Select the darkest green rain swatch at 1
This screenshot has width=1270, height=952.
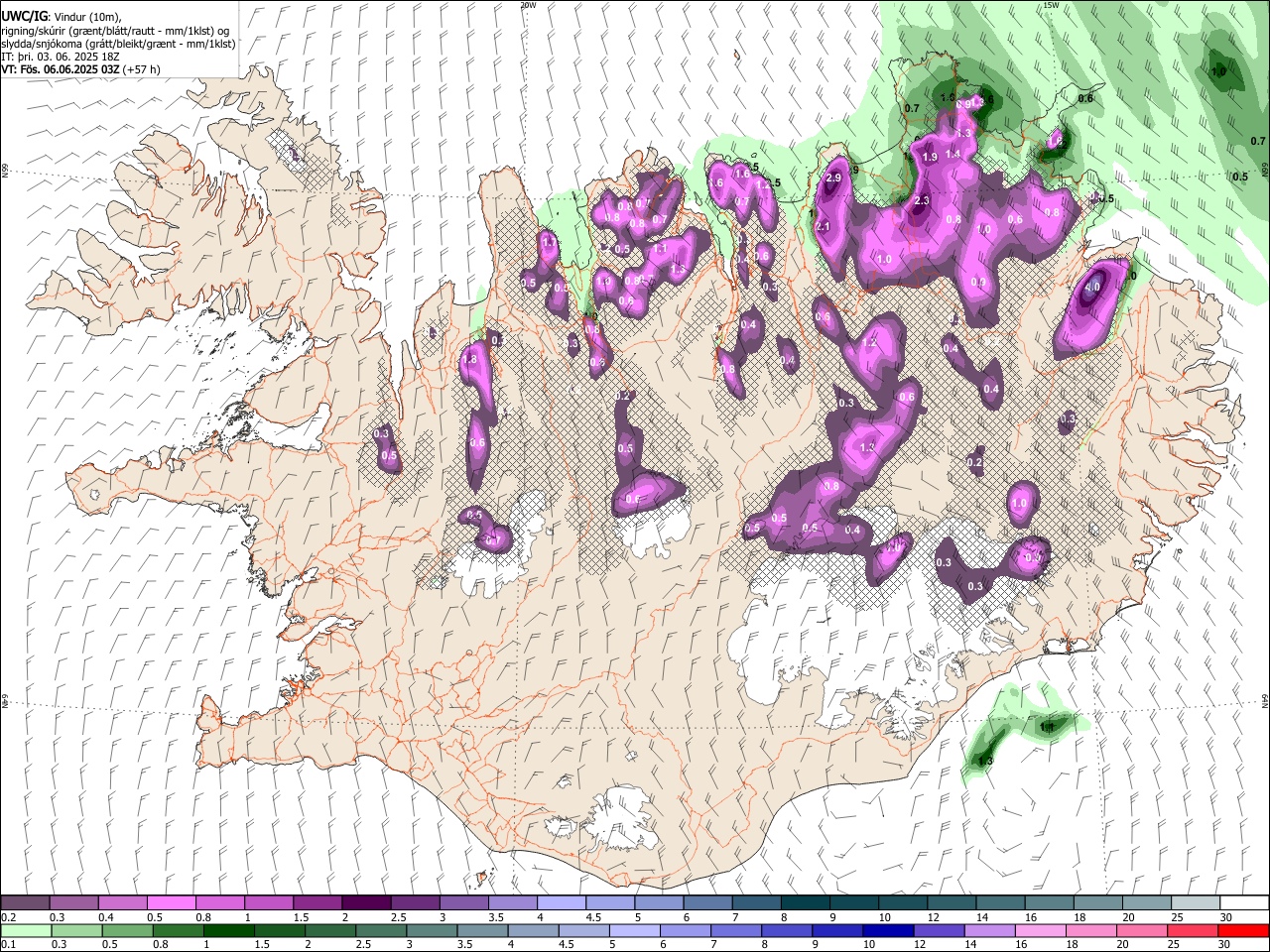point(229,930)
